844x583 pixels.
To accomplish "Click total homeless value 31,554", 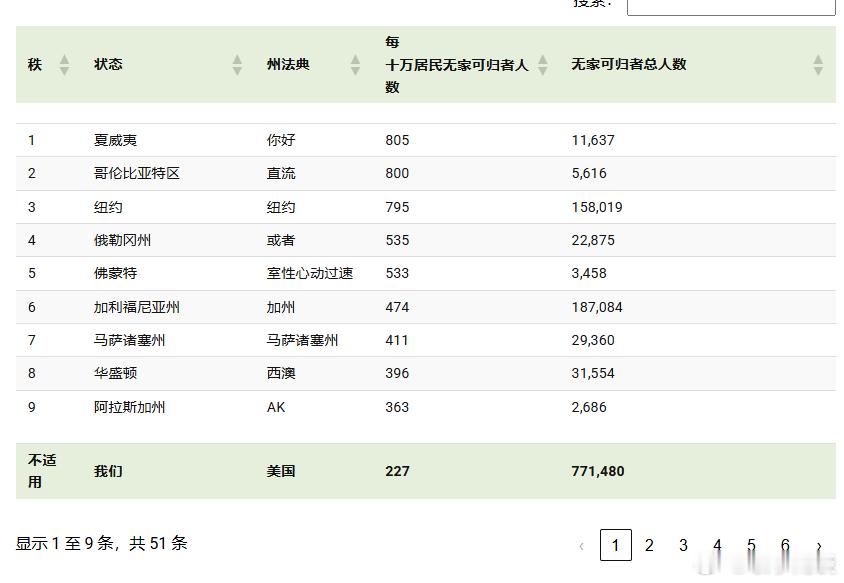I will click(x=593, y=373).
